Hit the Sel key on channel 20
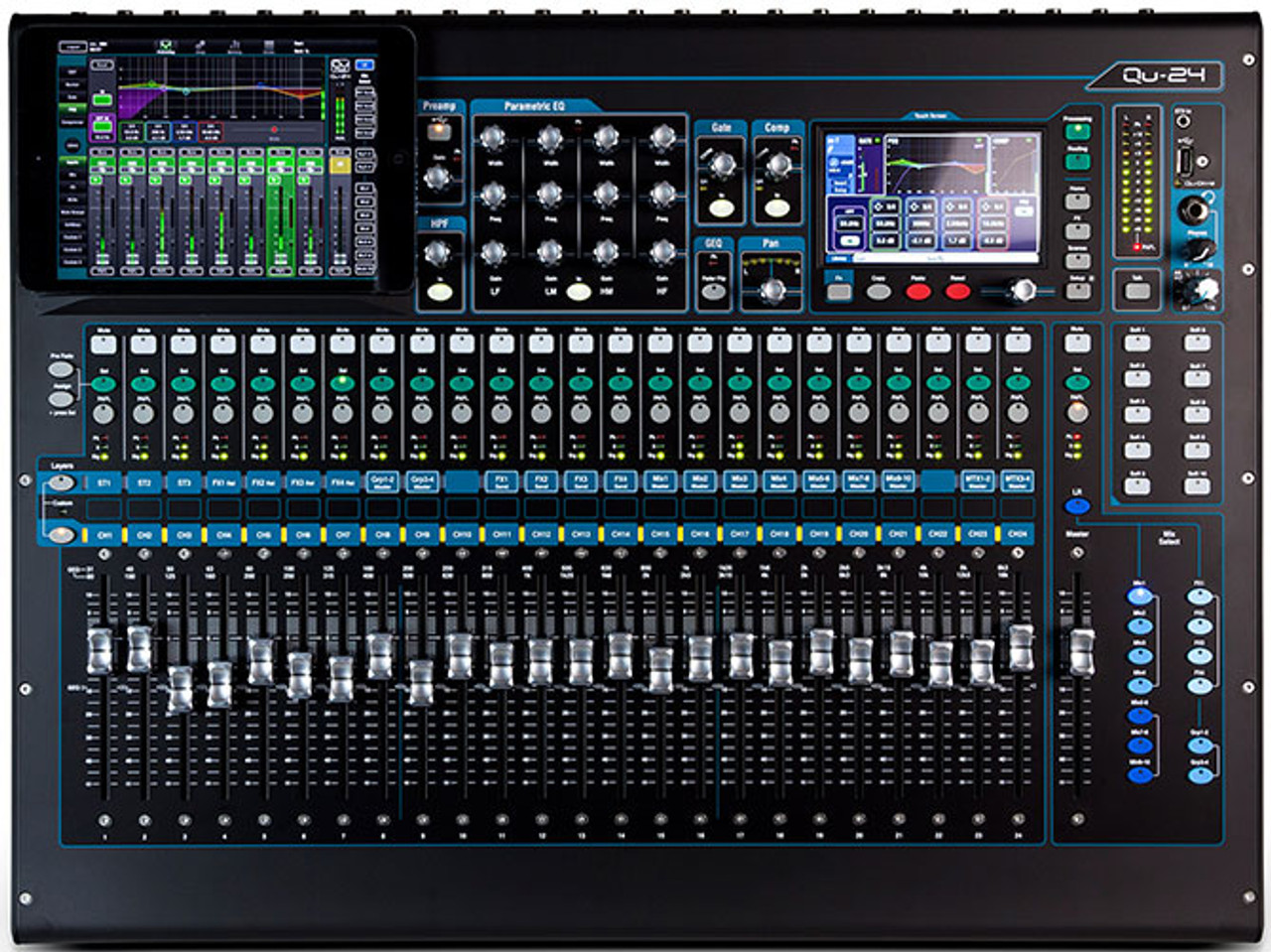The image size is (1271, 952). pos(858,383)
